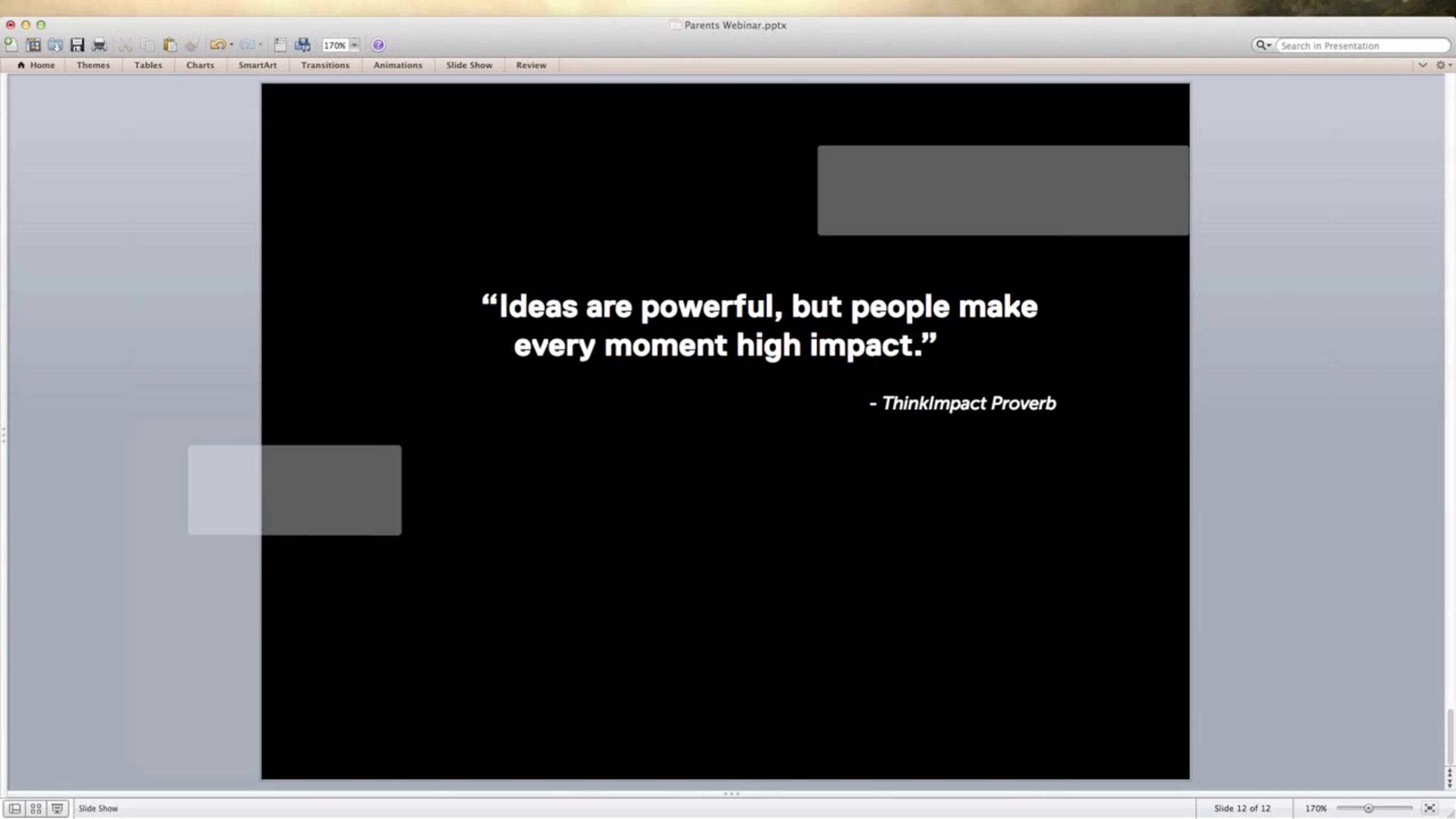This screenshot has height=819, width=1456.
Task: Click the Paste clipboard icon
Action: tap(170, 45)
